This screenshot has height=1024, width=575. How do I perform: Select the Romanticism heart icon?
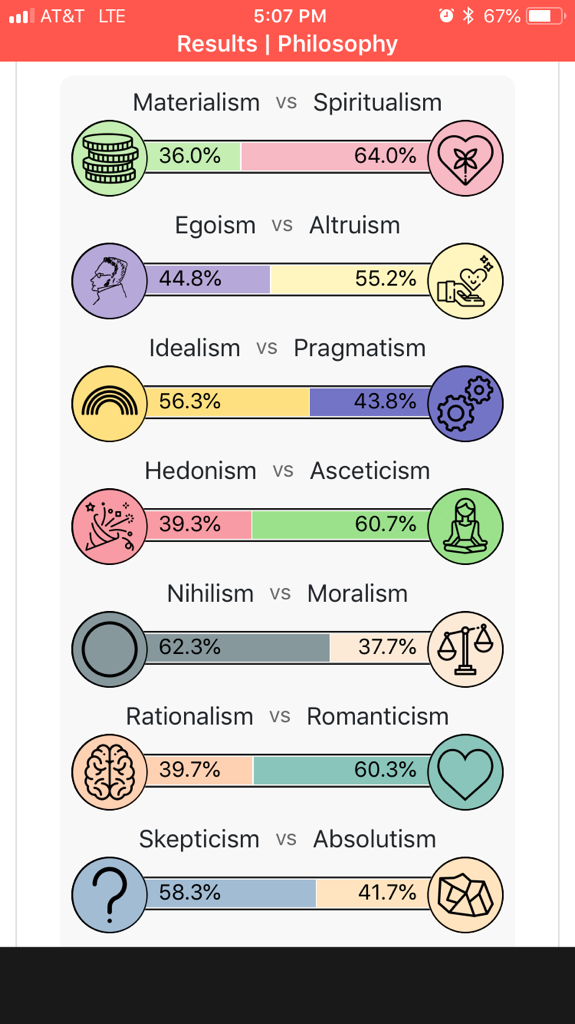pyautogui.click(x=465, y=771)
